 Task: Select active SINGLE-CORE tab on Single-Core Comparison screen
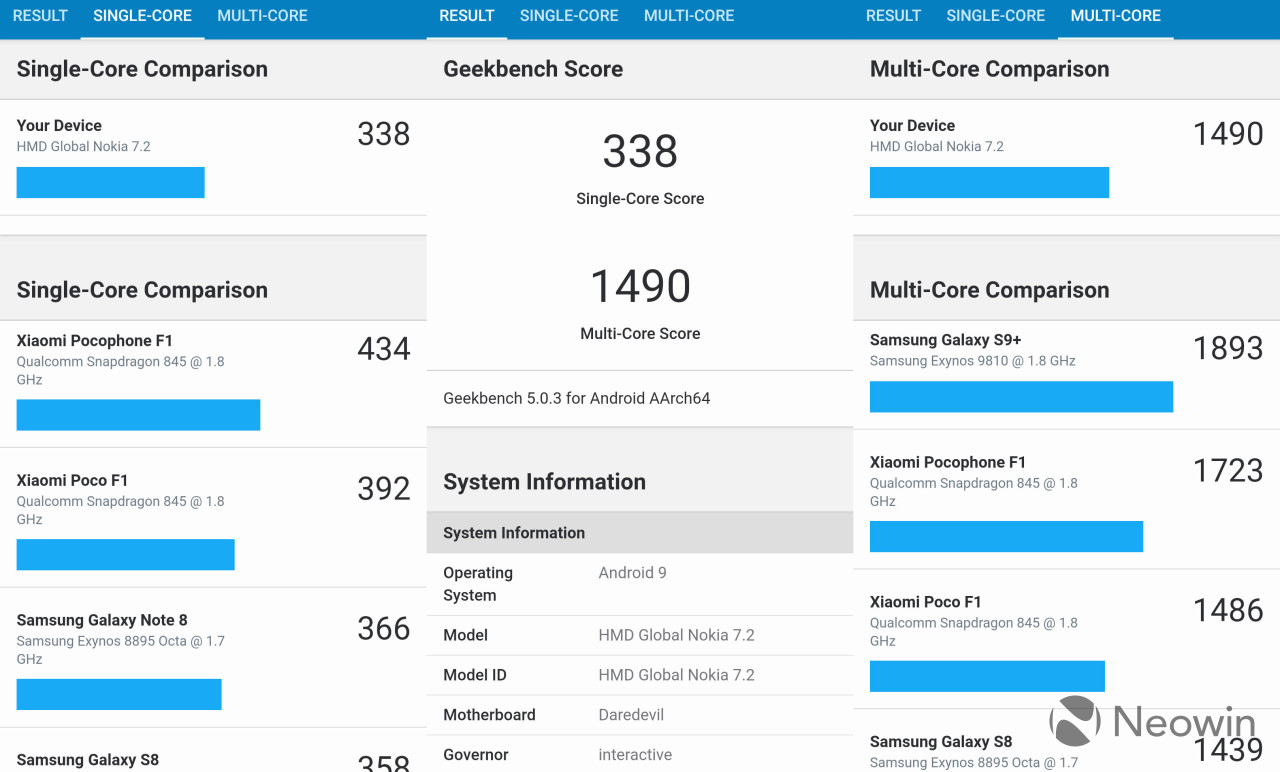point(142,16)
